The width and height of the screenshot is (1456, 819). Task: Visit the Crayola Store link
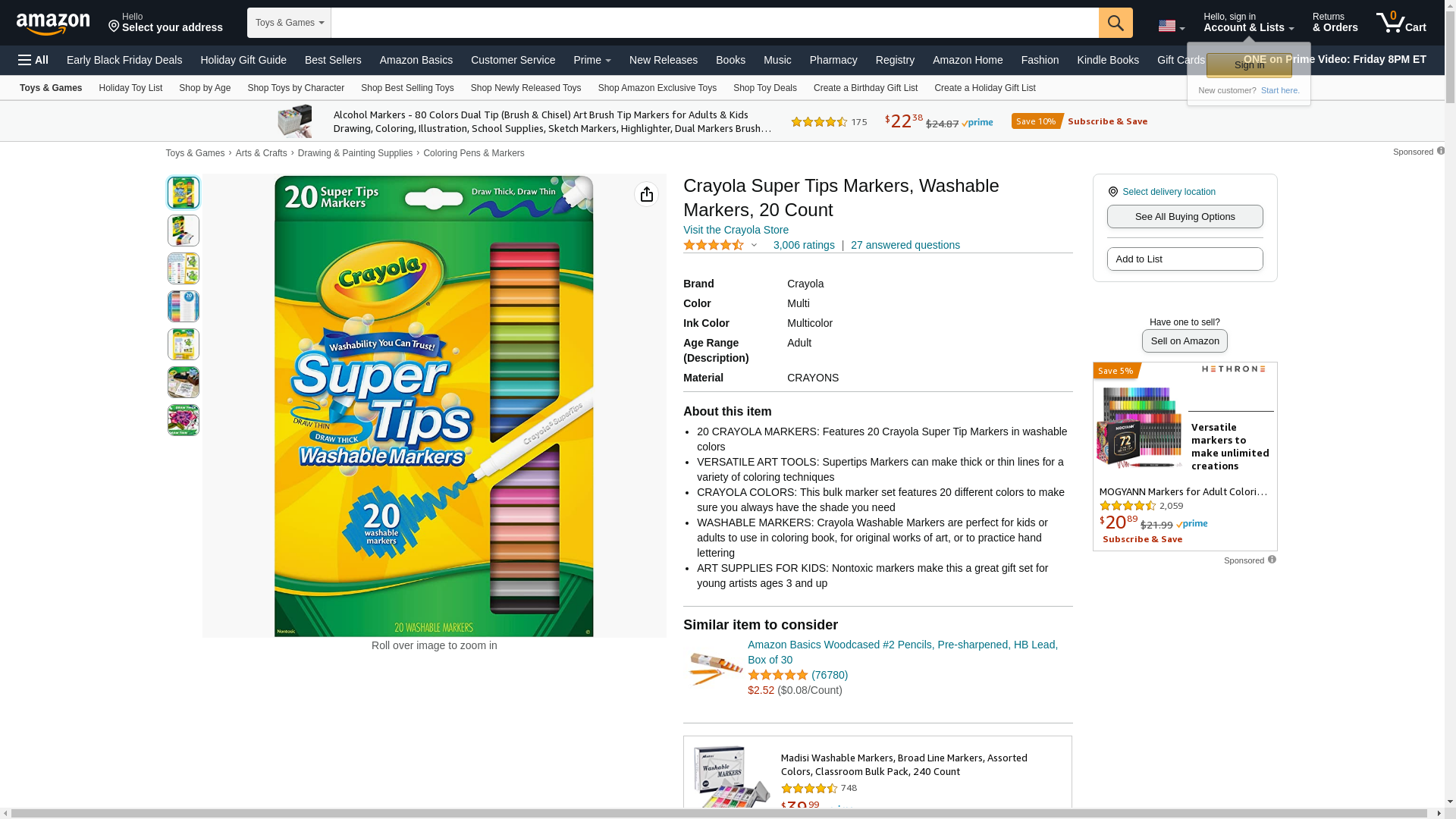click(736, 230)
